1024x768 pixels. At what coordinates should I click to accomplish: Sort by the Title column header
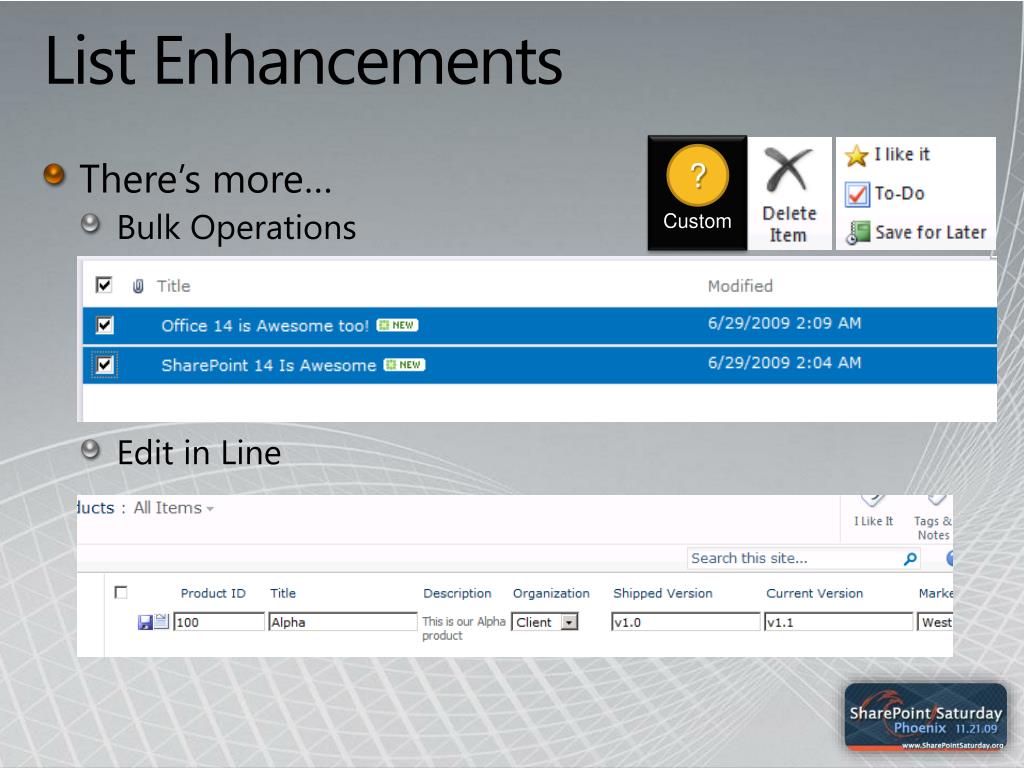pyautogui.click(x=173, y=286)
